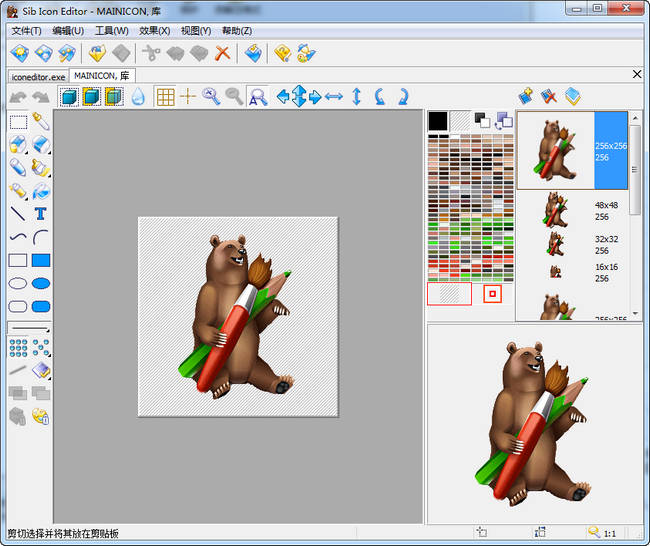Image resolution: width=650 pixels, height=546 pixels.
Task: Click the move right arrow icon
Action: click(315, 97)
